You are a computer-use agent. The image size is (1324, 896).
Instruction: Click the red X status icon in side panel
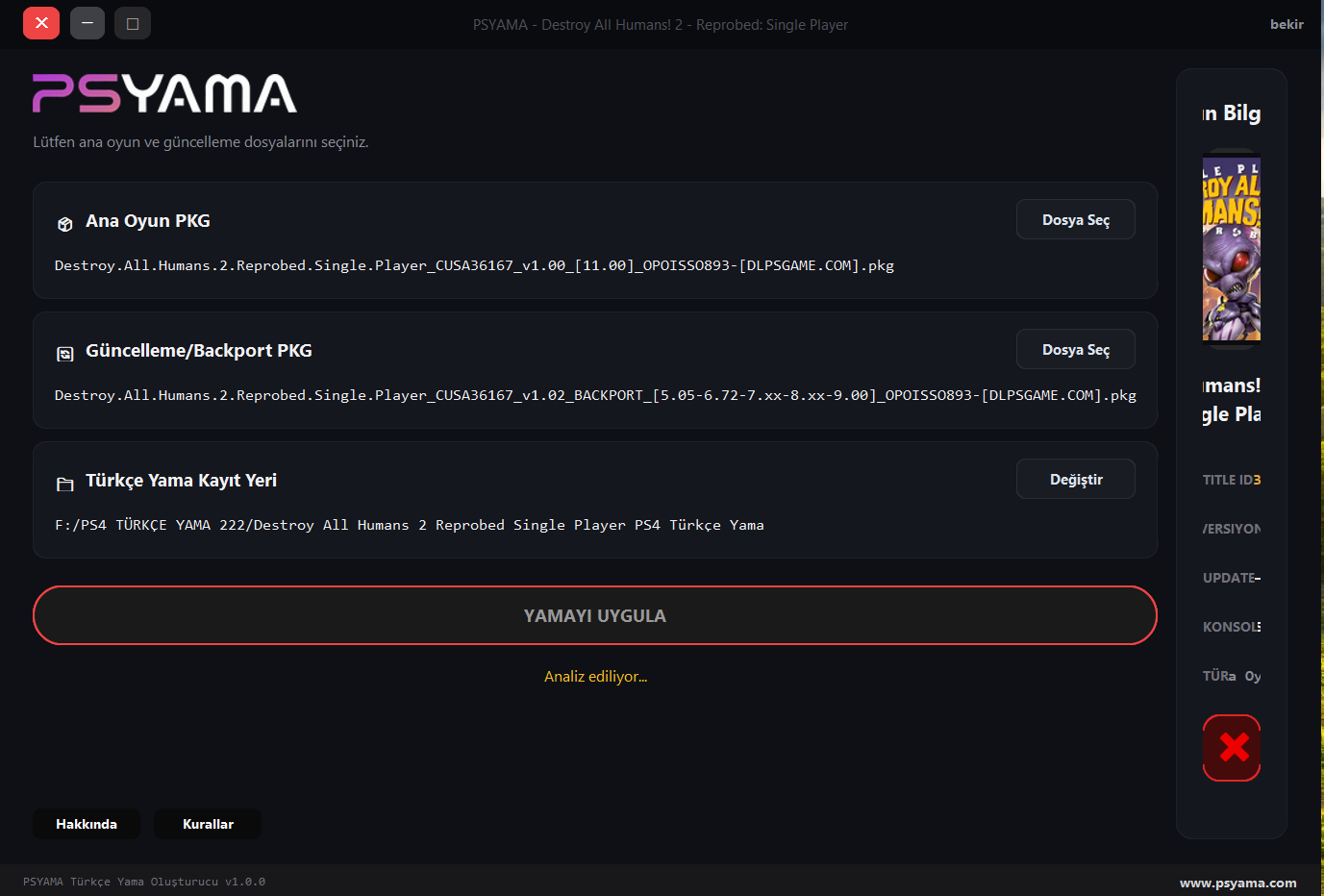(x=1232, y=747)
